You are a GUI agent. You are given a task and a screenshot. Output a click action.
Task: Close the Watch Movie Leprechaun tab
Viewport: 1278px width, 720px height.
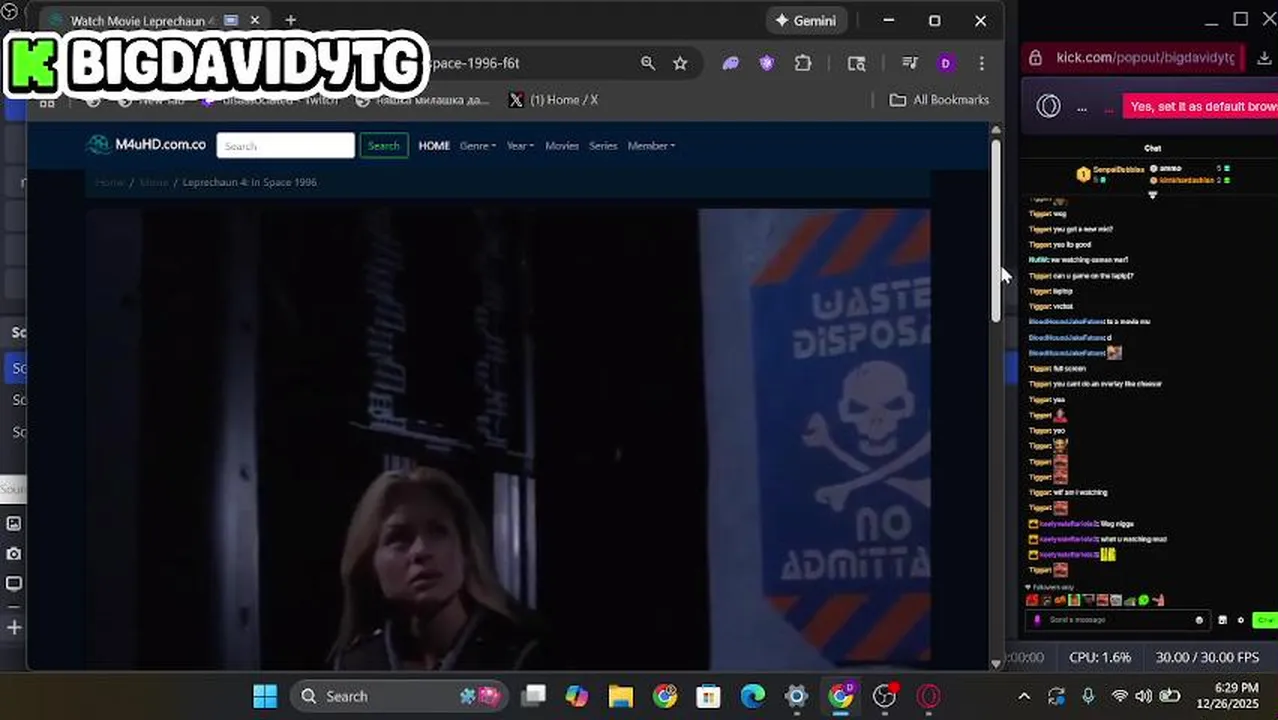(254, 20)
